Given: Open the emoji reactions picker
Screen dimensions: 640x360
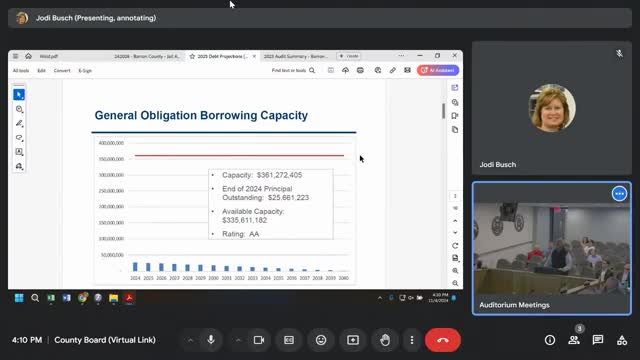Looking at the screenshot, I should point(321,340).
